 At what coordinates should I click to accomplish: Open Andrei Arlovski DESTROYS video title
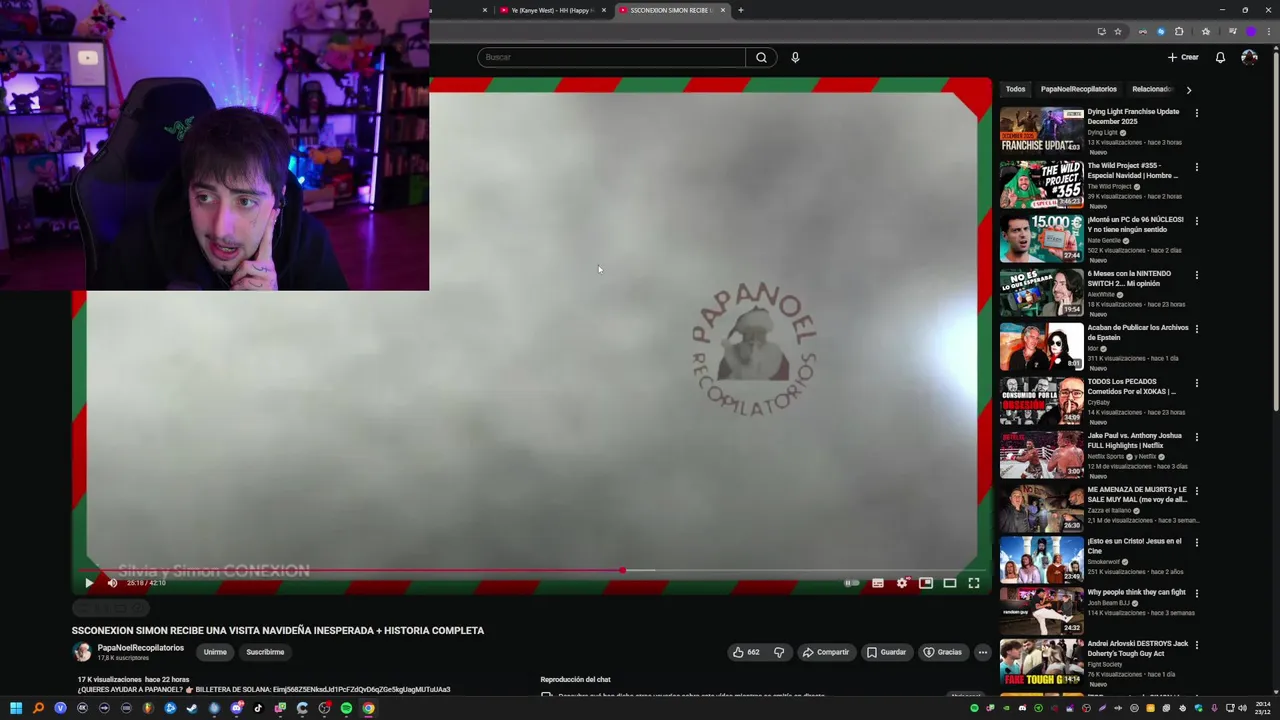(x=1138, y=648)
